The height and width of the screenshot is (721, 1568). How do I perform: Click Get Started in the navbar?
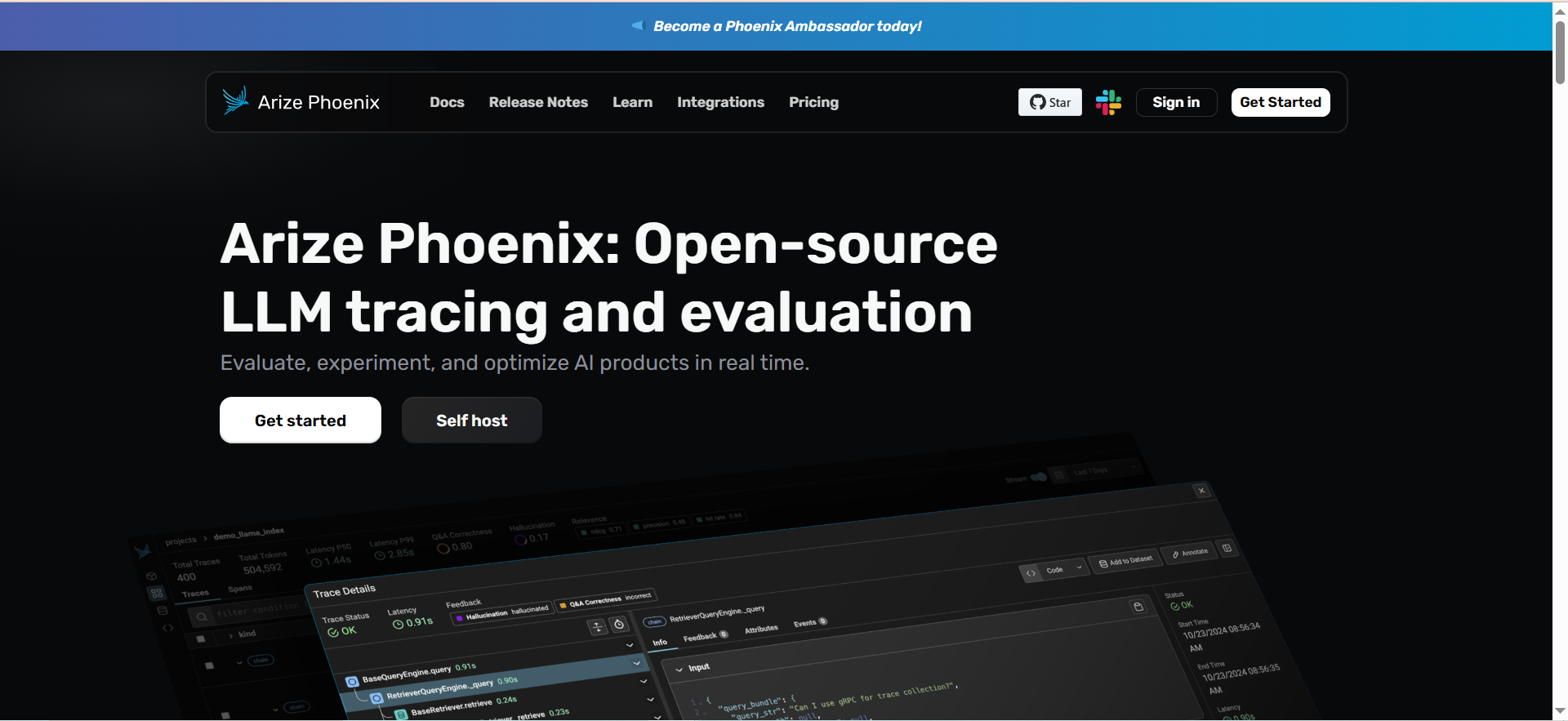[x=1281, y=102]
